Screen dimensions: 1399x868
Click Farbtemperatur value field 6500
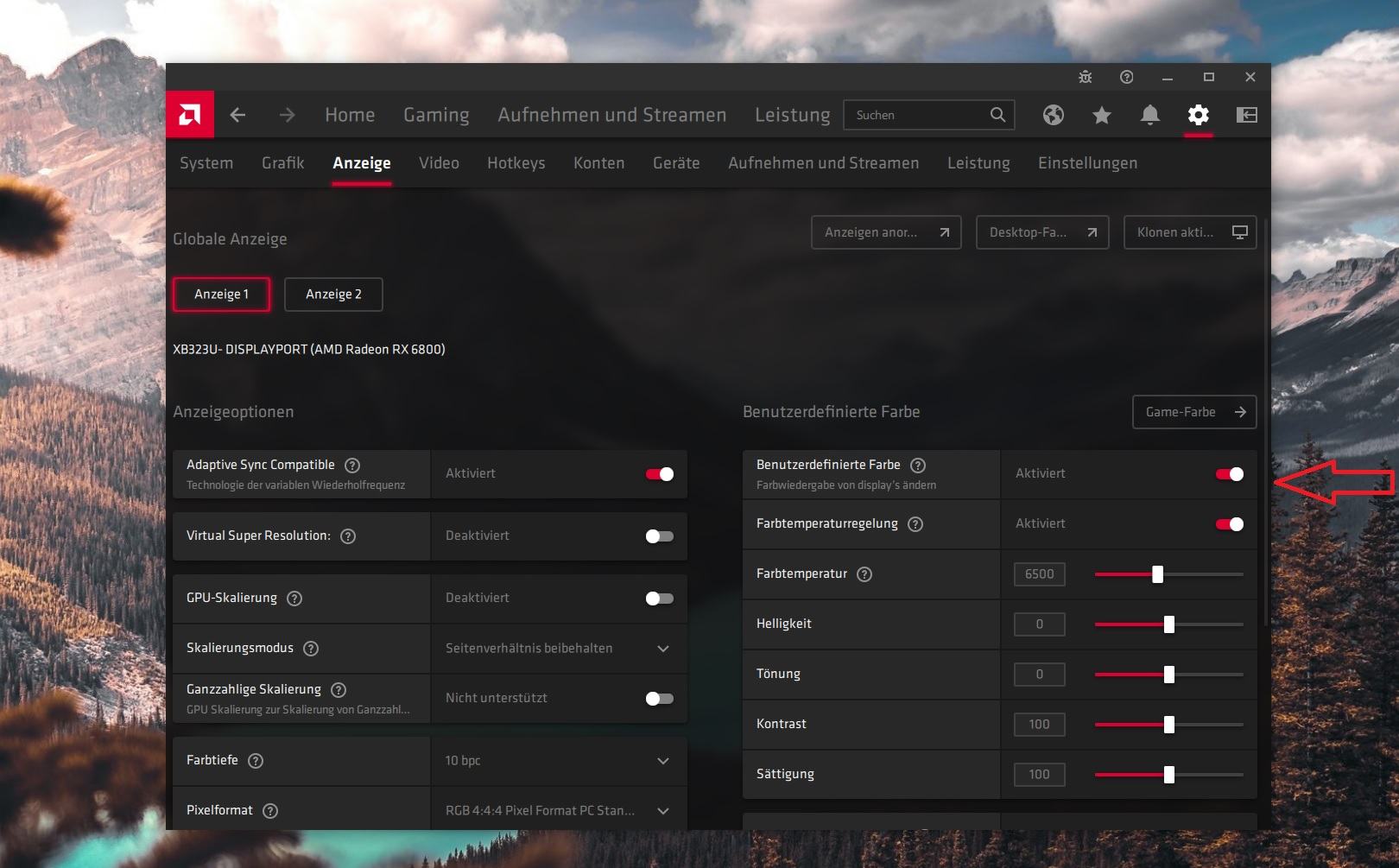pos(1040,574)
